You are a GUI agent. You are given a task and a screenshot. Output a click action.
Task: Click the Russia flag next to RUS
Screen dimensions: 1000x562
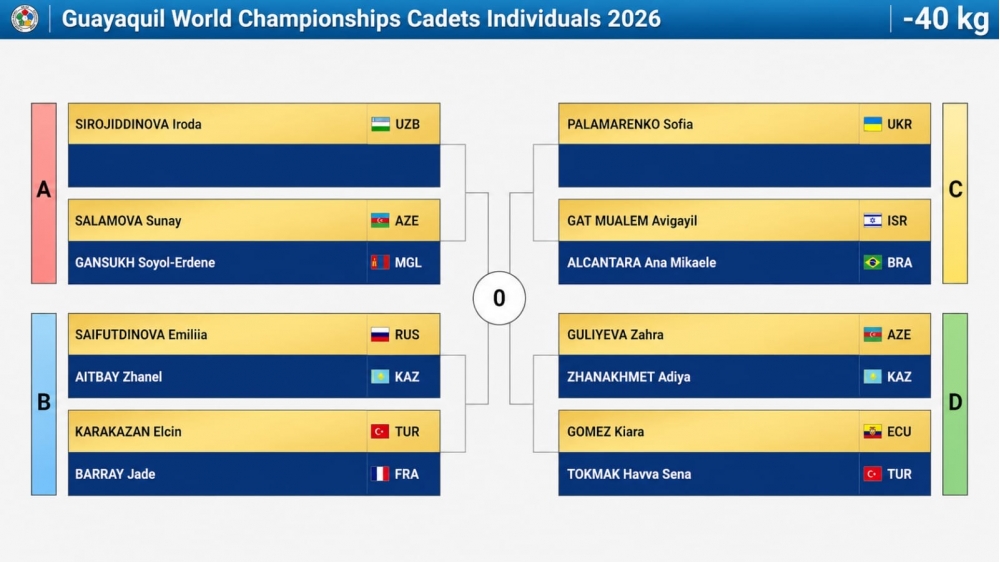coord(380,334)
